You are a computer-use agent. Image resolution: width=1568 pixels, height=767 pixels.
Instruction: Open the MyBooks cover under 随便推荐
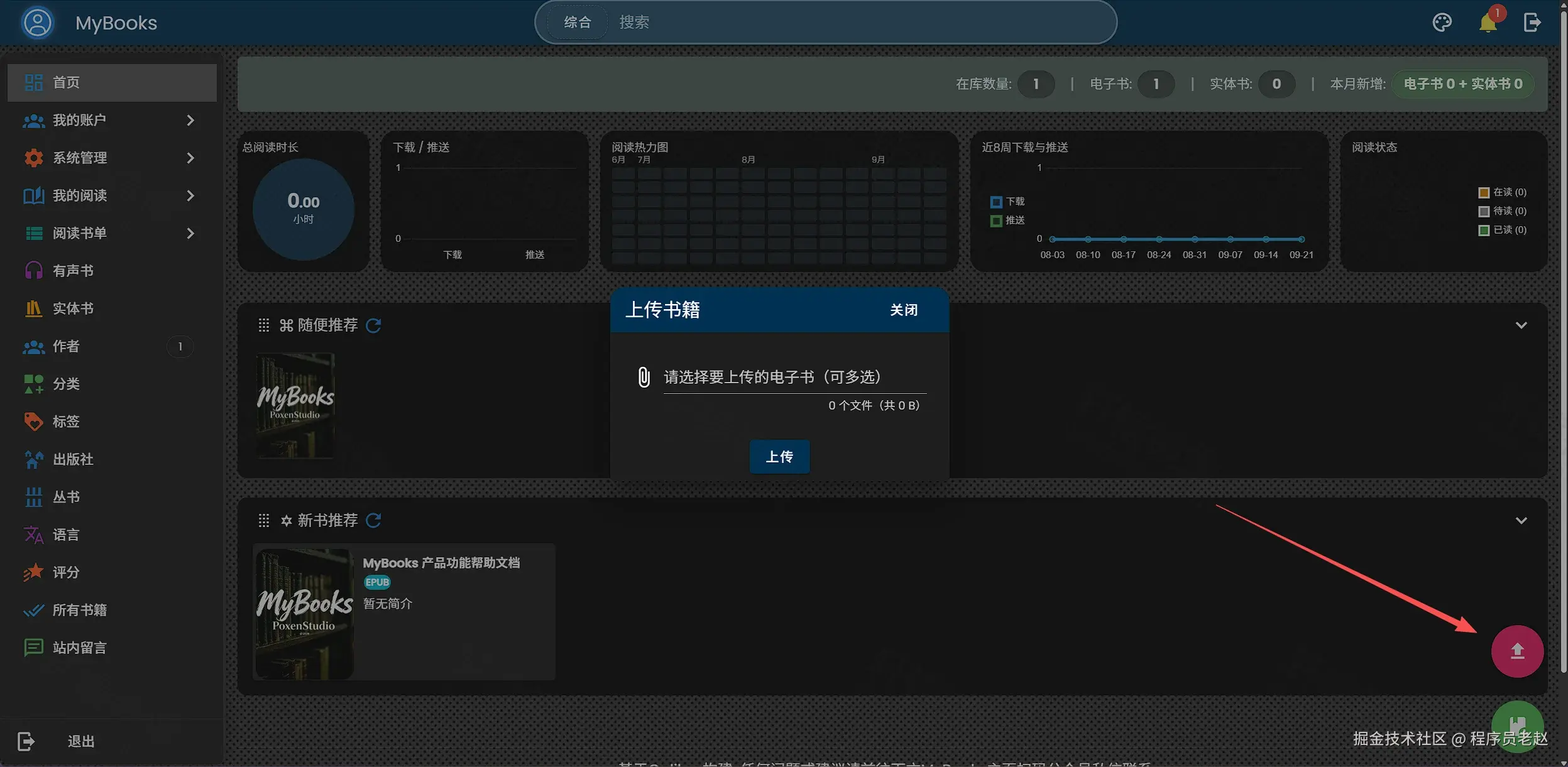tap(295, 406)
